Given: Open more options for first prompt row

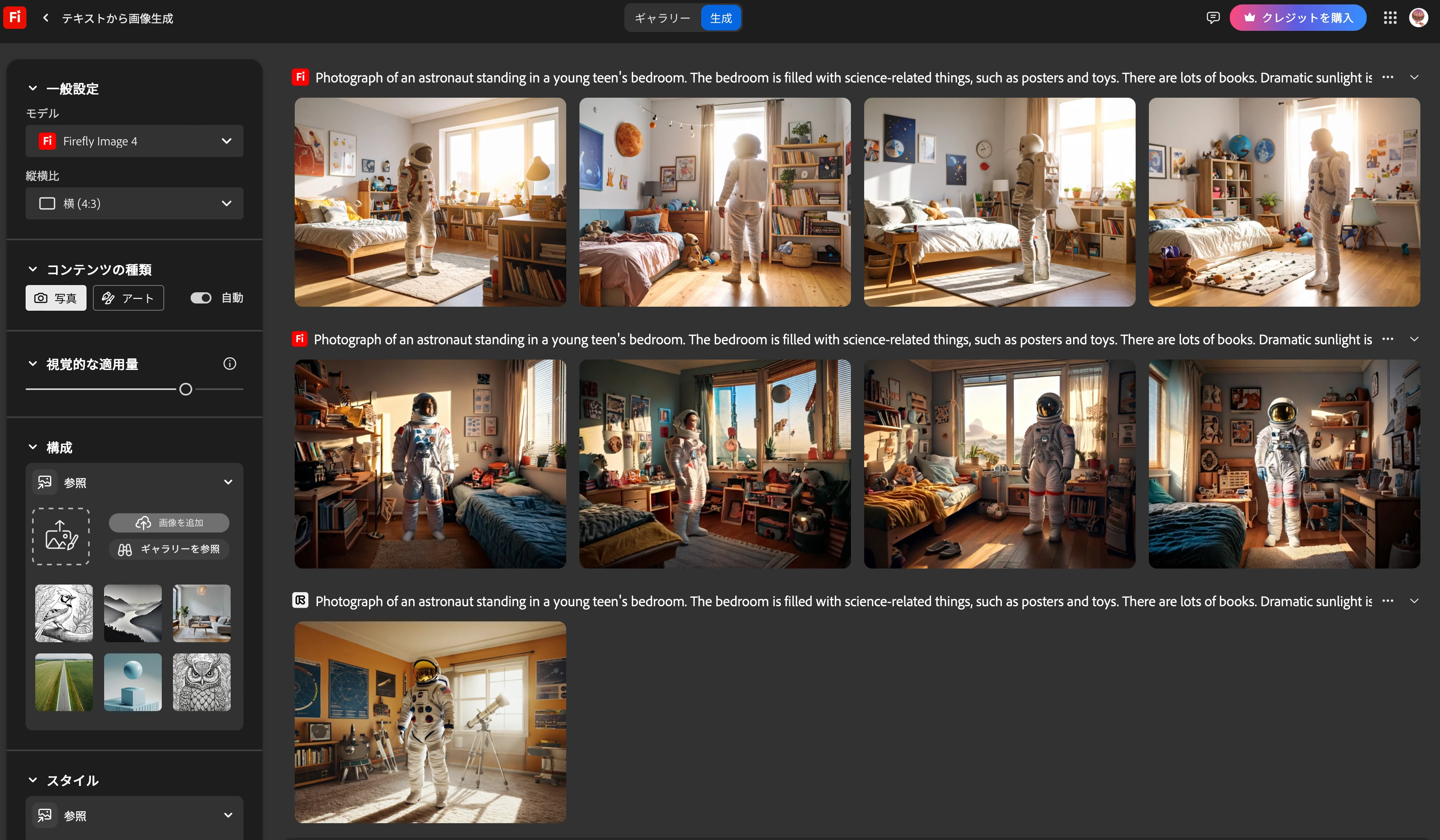Looking at the screenshot, I should pos(1388,77).
